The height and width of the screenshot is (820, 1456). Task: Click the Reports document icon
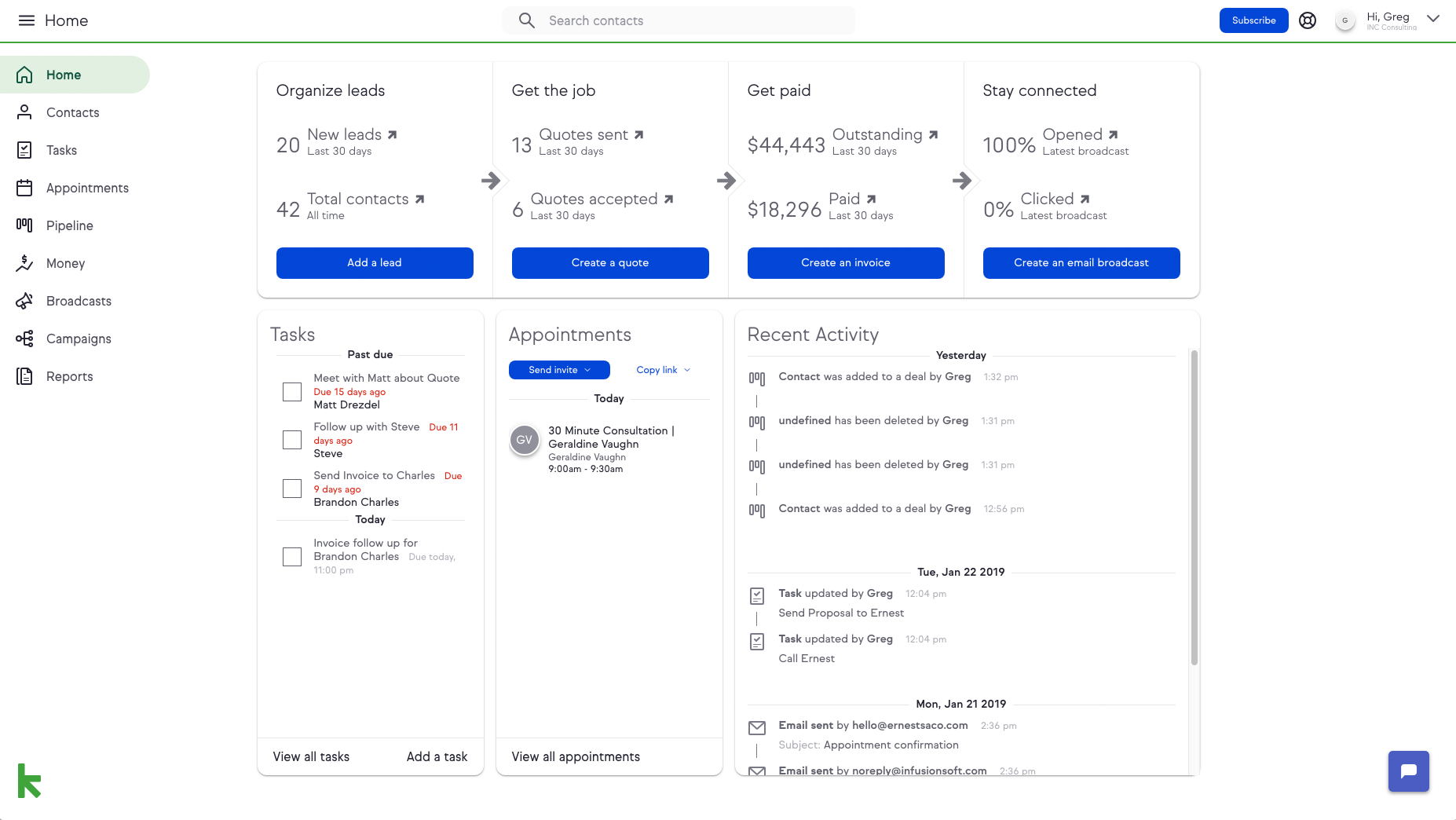pyautogui.click(x=24, y=376)
